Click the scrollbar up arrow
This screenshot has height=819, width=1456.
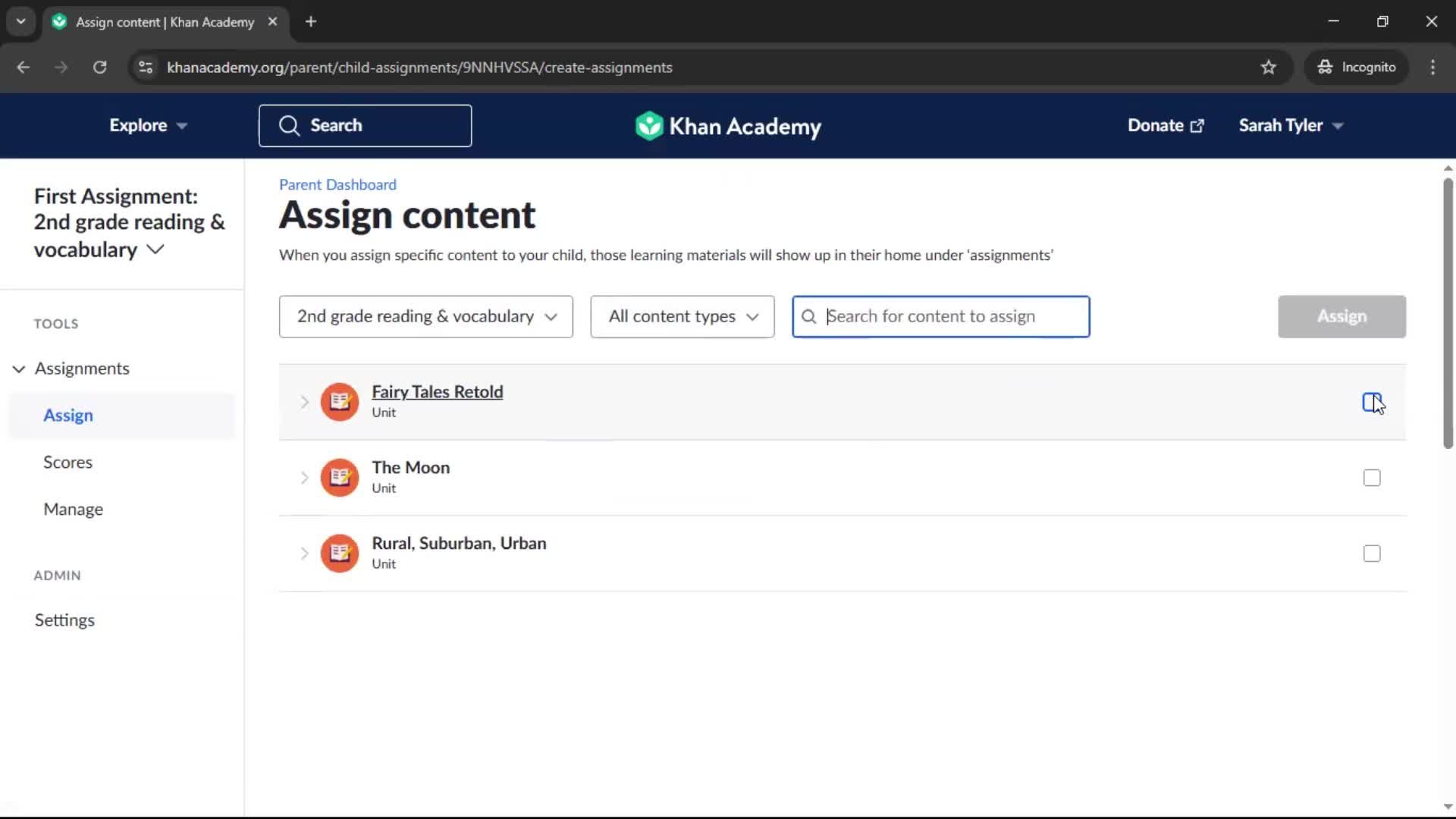[x=1448, y=168]
